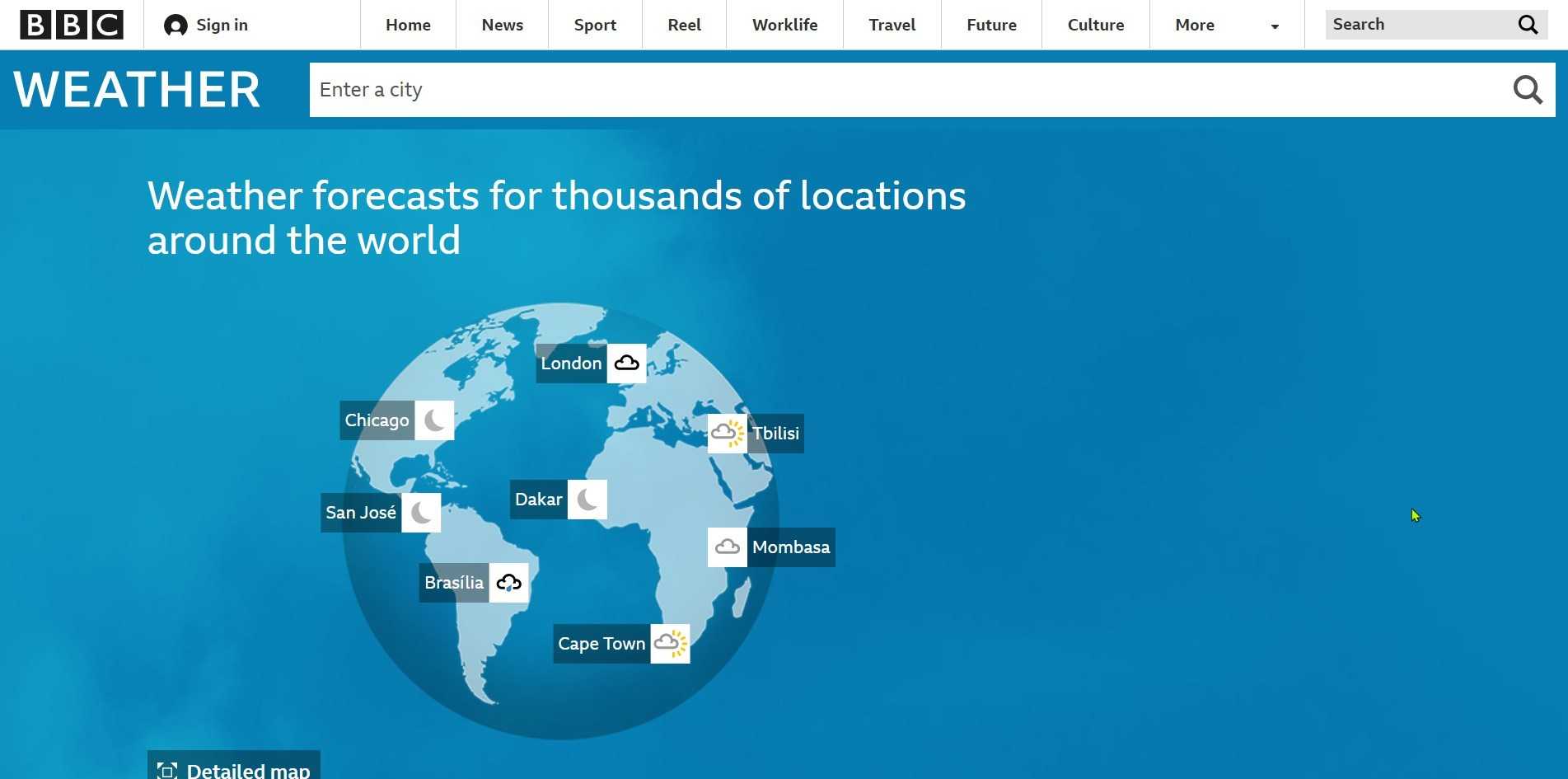The height and width of the screenshot is (779, 1568).
Task: Click the Sign in link
Action: tap(206, 25)
